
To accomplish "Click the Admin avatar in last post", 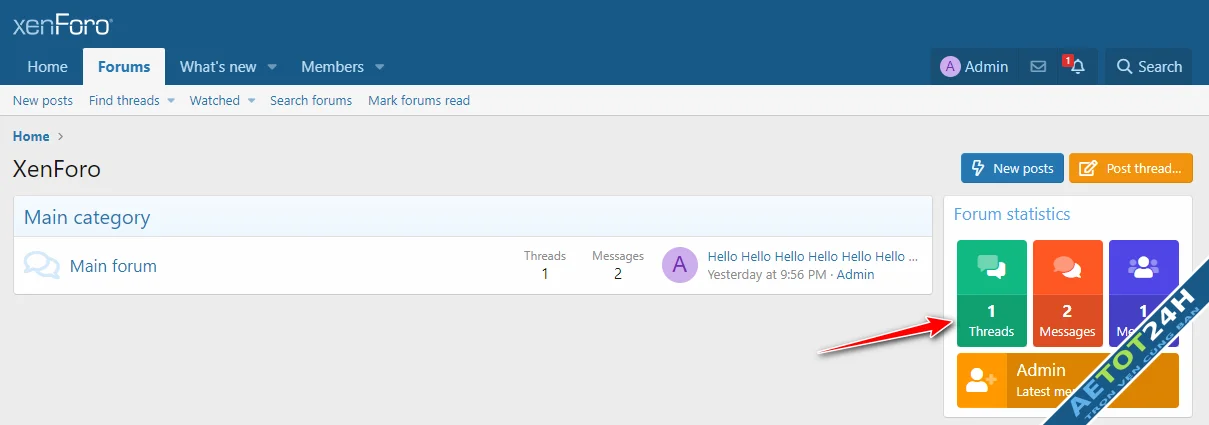I will 680,265.
